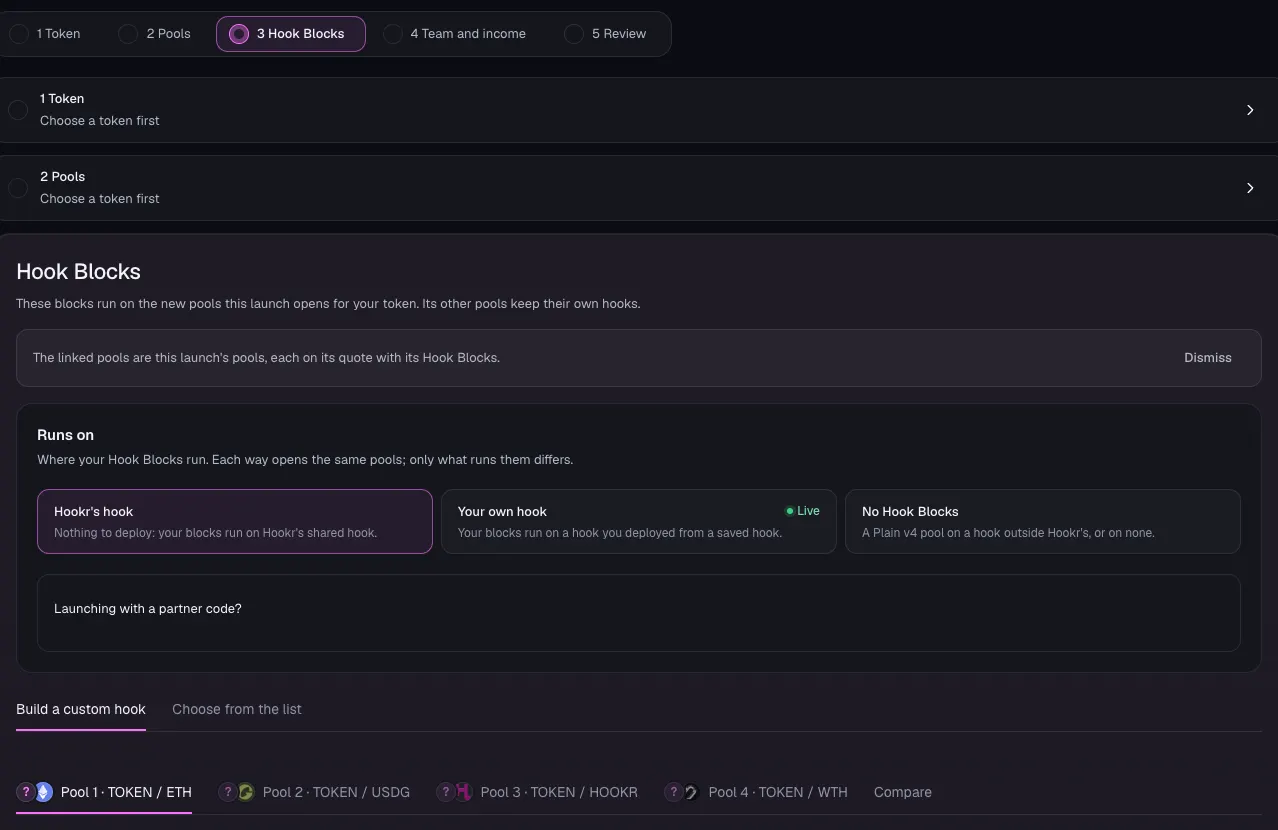
Task: Click the HOOKR token icon on Pool 3
Action: tap(463, 792)
